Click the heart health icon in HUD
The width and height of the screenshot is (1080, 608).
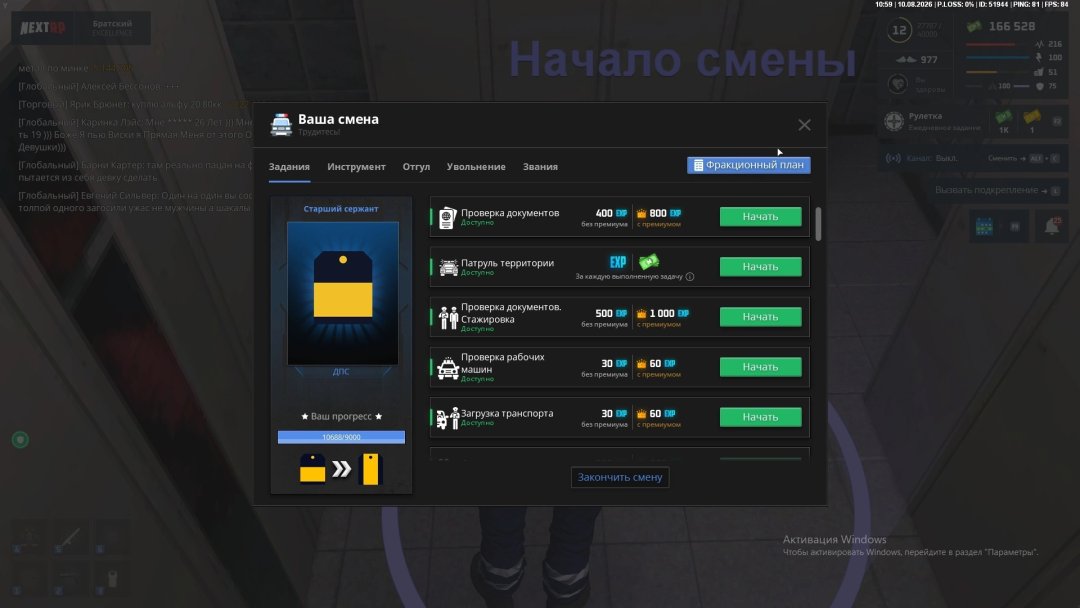[x=897, y=85]
